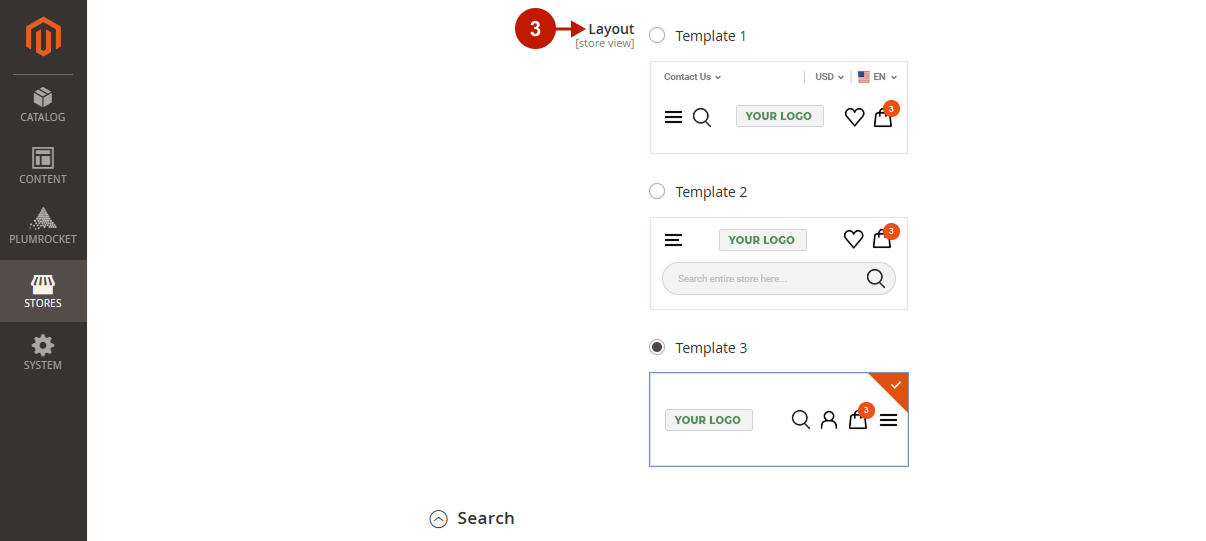Viewport: 1206px width, 541px height.
Task: Select the Template 2 radio button
Action: [657, 191]
